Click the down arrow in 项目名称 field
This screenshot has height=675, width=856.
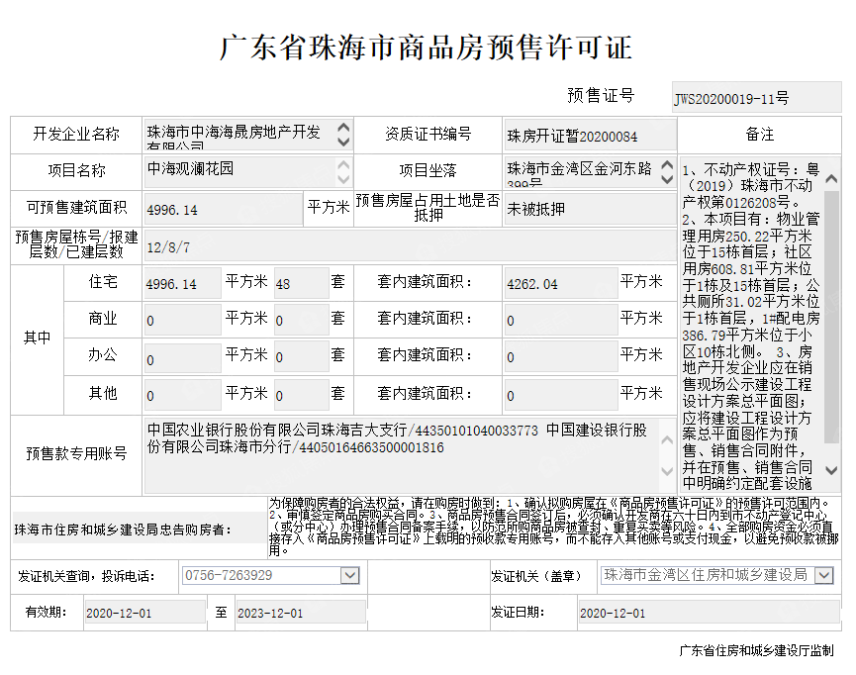click(x=343, y=179)
